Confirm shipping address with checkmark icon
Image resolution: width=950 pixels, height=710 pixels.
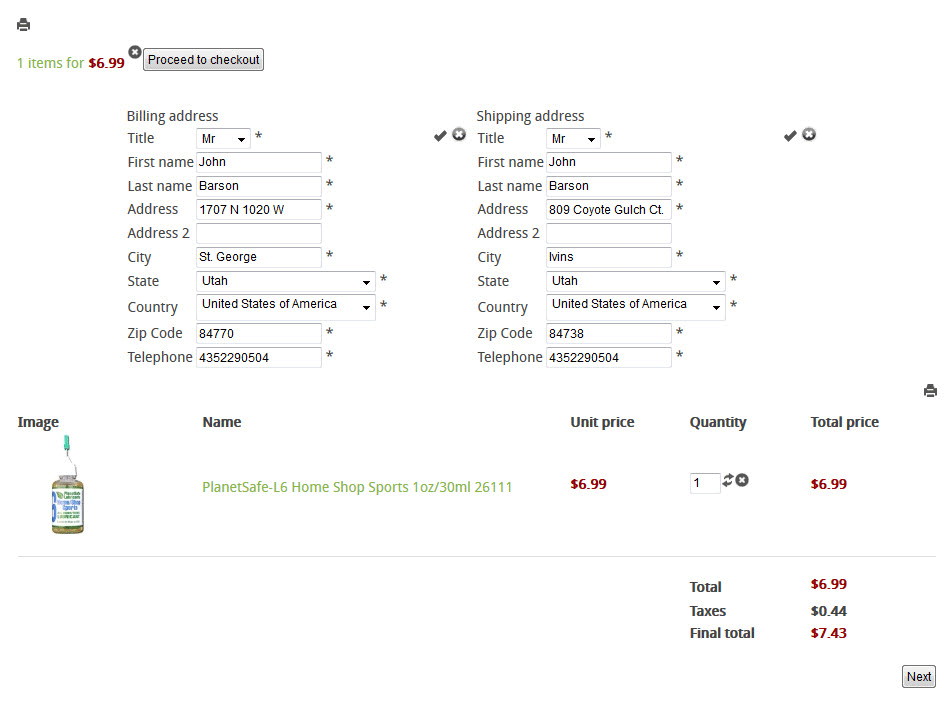[x=790, y=136]
